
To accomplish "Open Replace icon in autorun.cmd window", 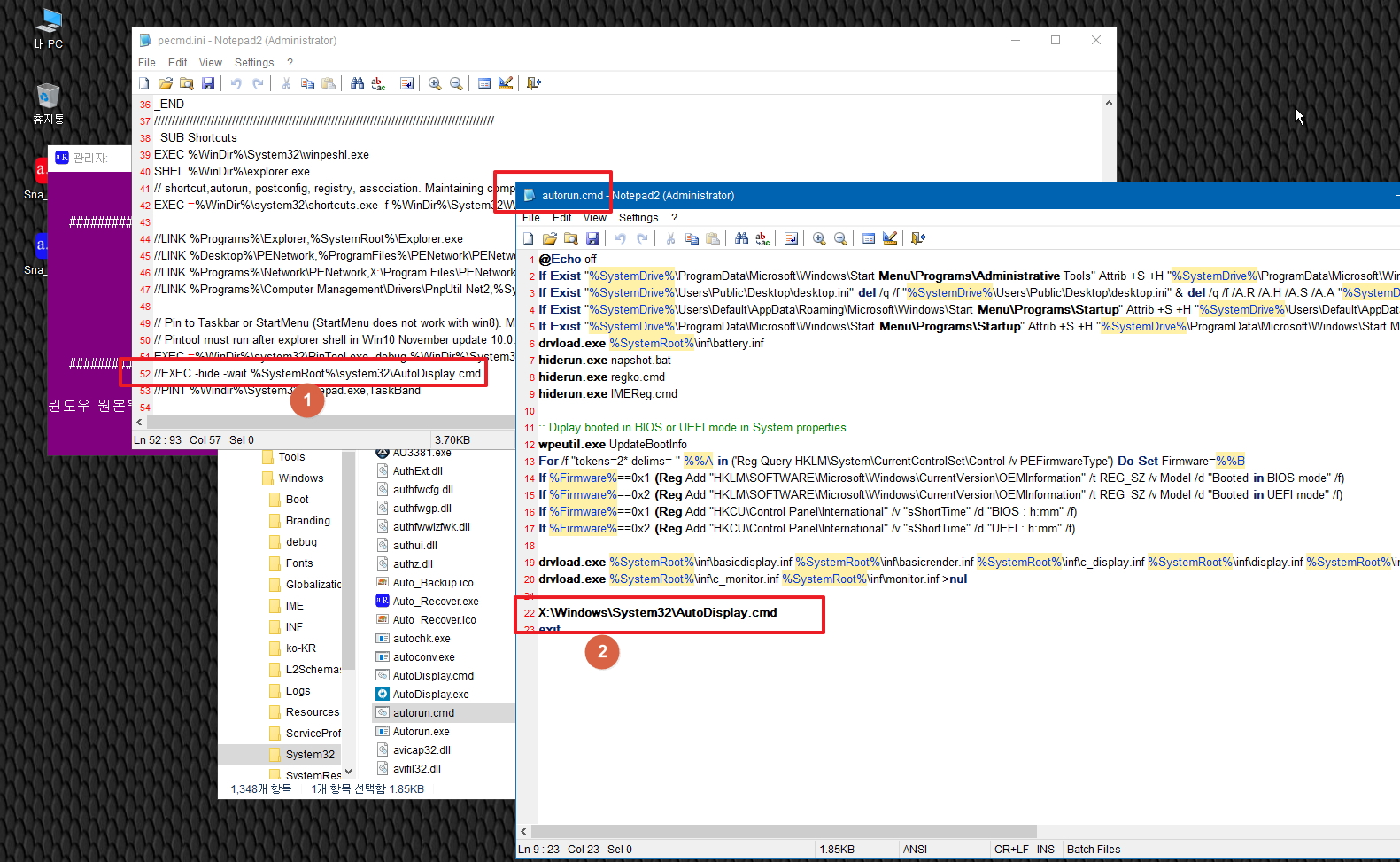I will 762,238.
